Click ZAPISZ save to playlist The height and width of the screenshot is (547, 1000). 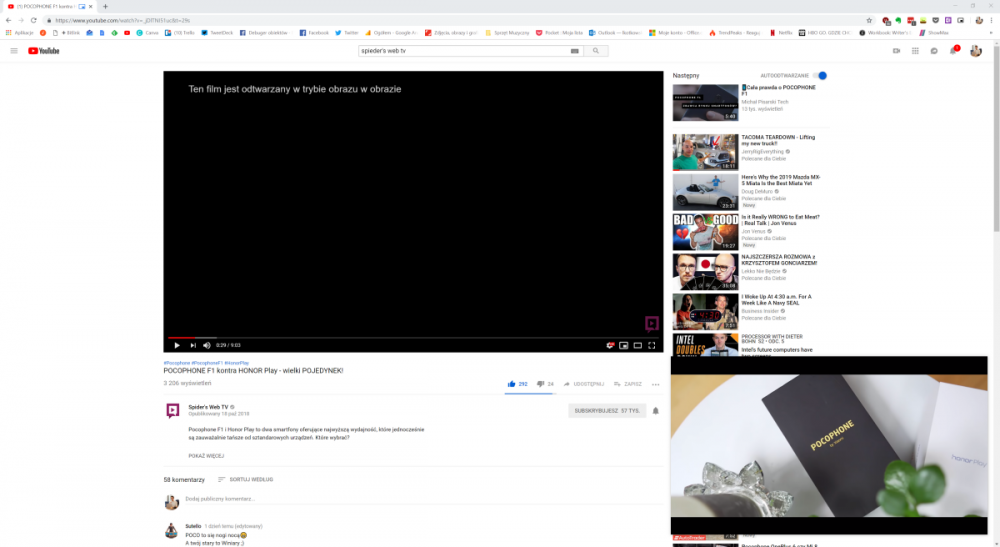pos(628,384)
